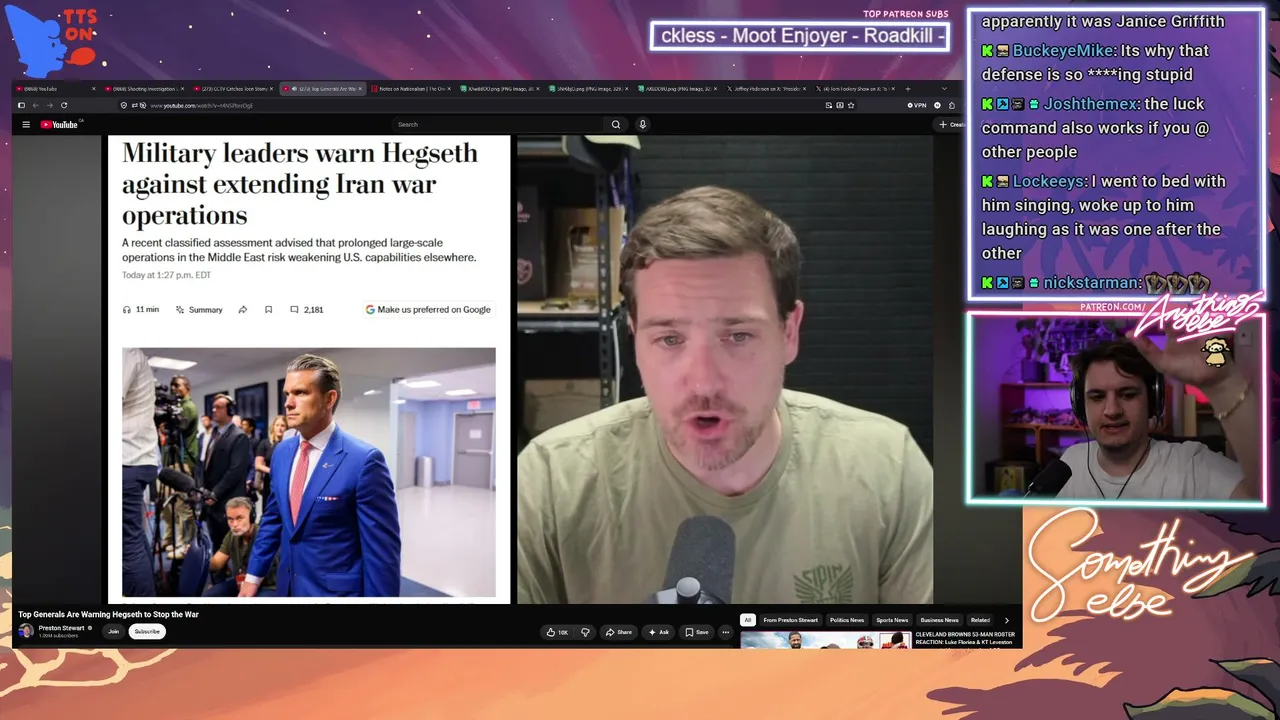Click the video title Top Generals Are Warning
This screenshot has width=1280, height=720.
coord(108,614)
